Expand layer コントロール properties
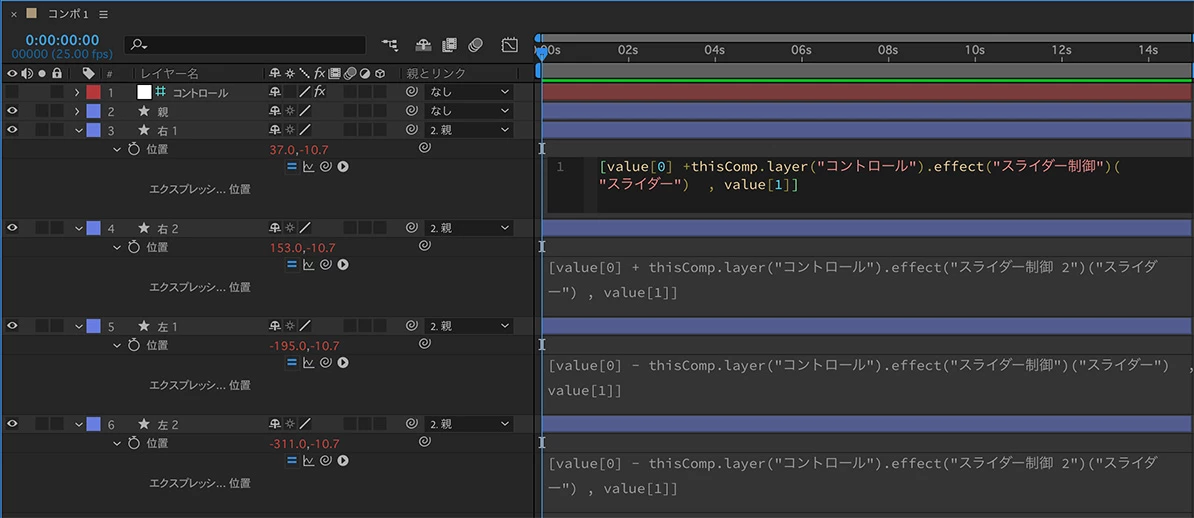The image size is (1194, 518). pyautogui.click(x=77, y=92)
